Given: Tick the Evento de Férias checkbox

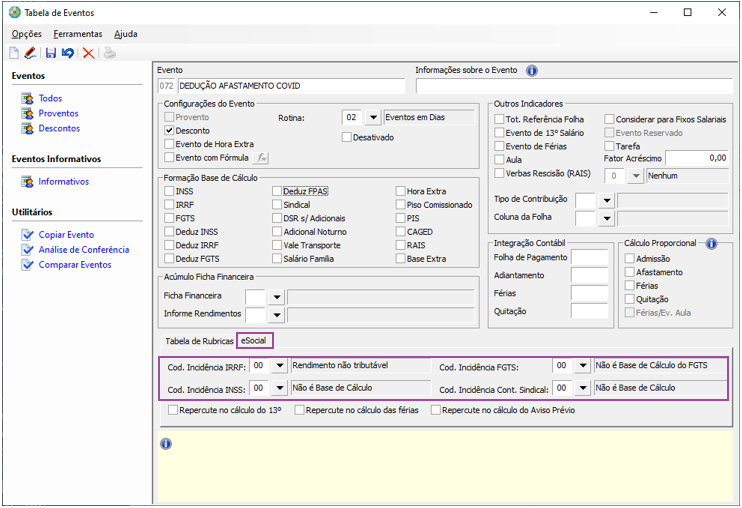Looking at the screenshot, I should click(499, 147).
